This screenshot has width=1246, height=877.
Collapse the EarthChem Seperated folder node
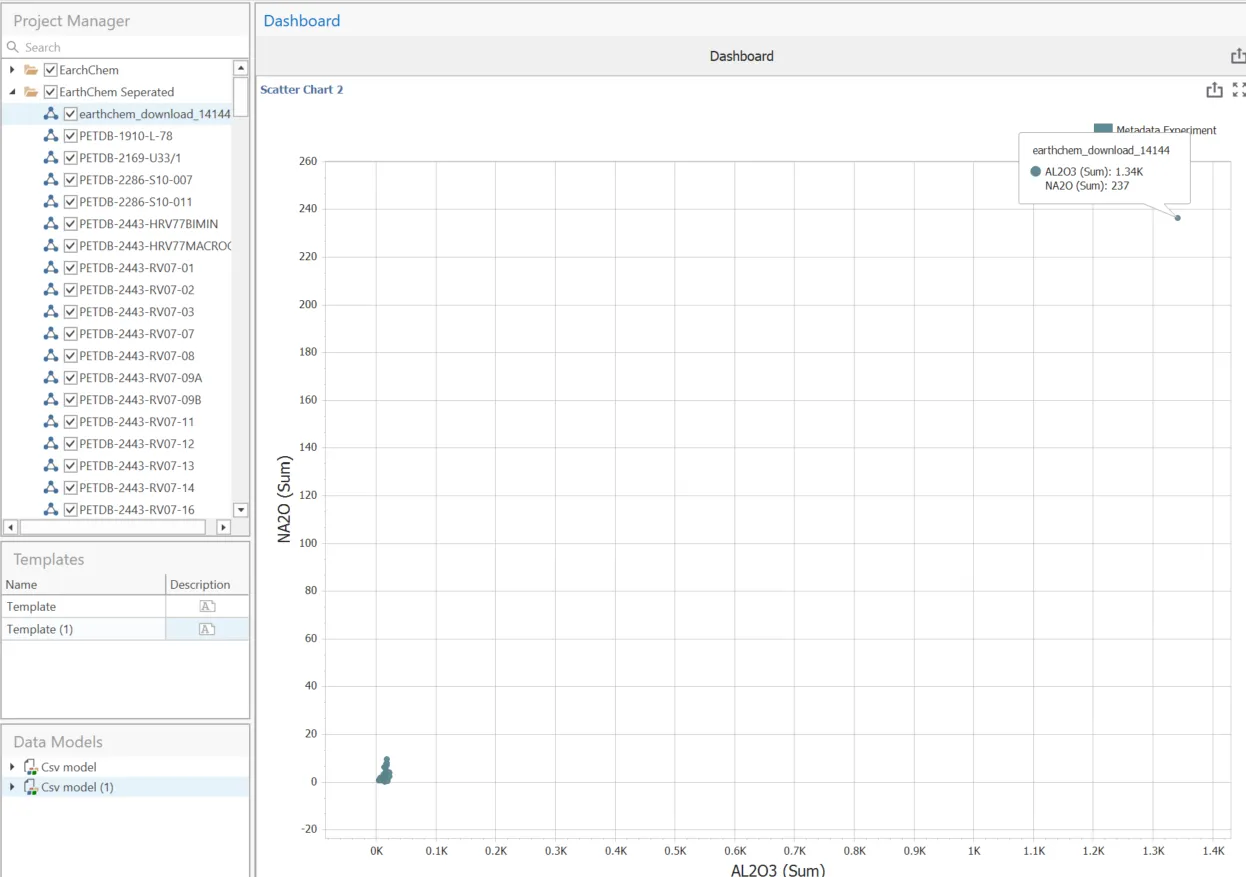point(12,92)
